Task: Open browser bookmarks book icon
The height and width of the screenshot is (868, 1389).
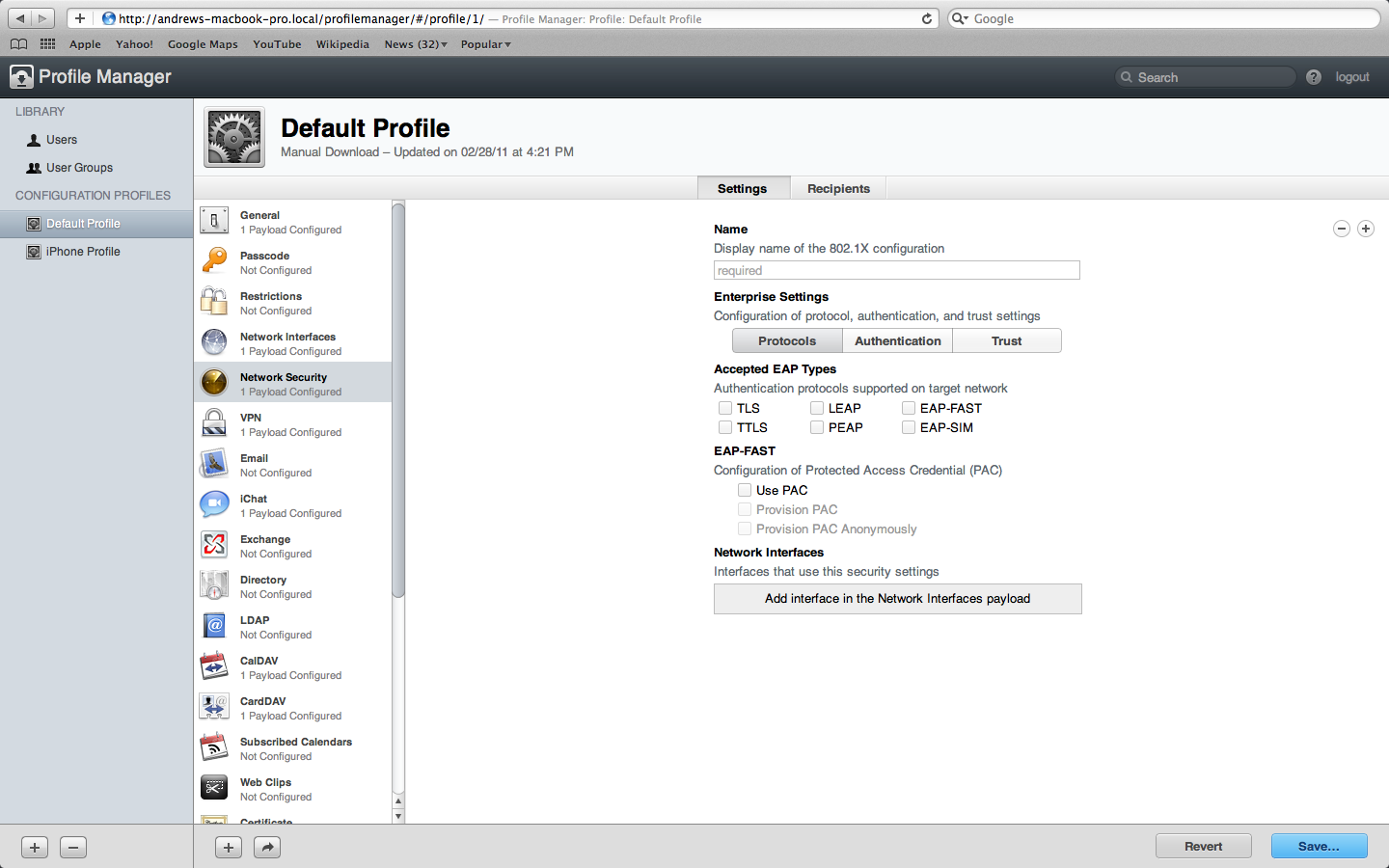Action: point(18,44)
